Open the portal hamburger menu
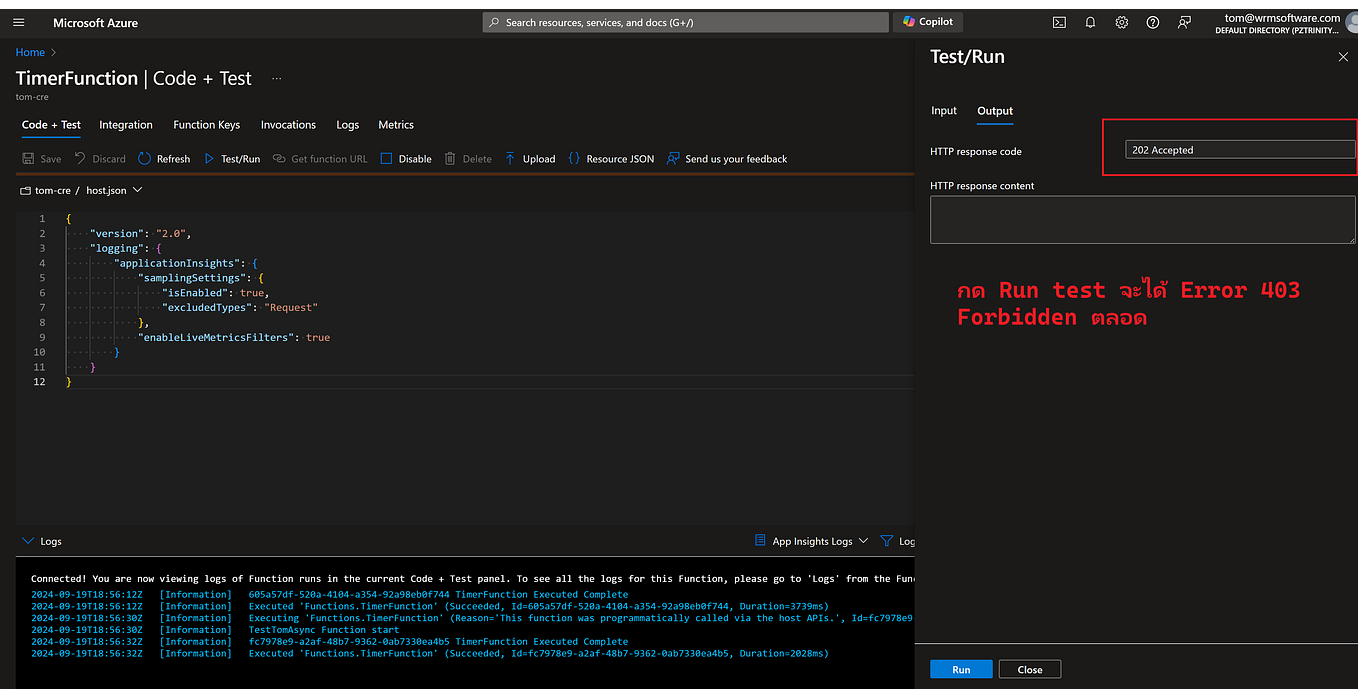The image size is (1358, 689). [18, 22]
